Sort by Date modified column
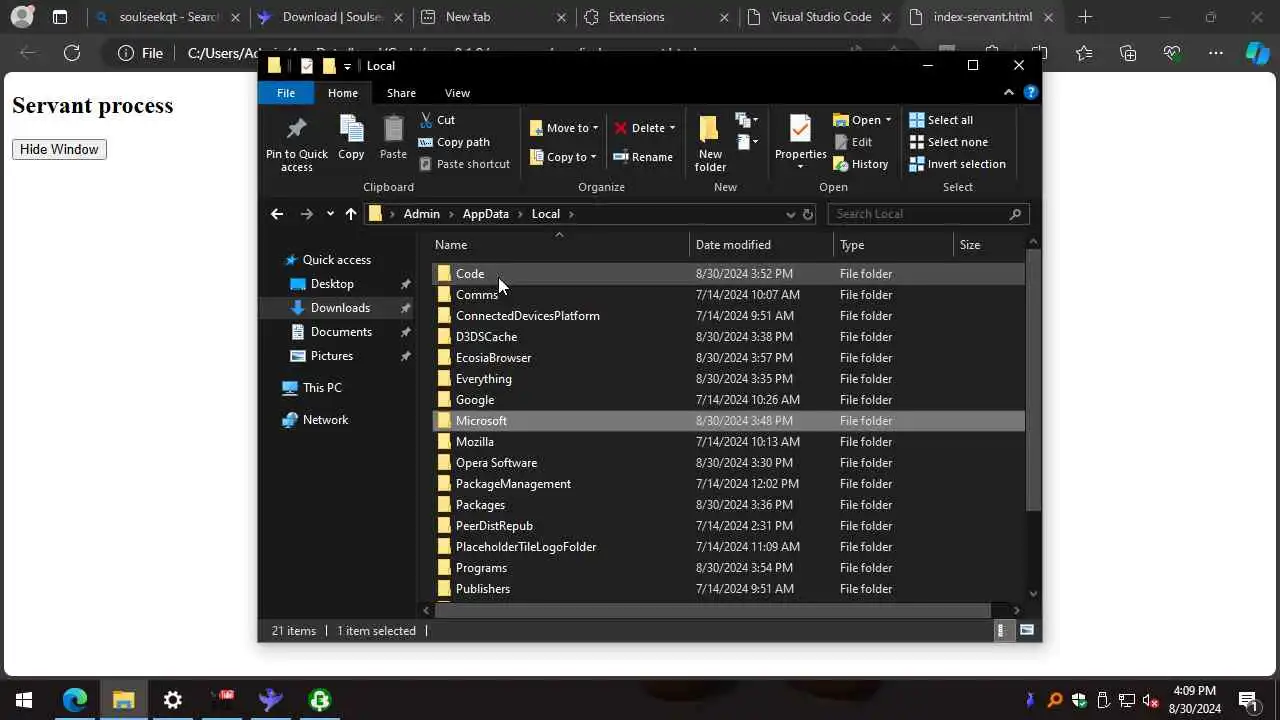 pos(761,245)
